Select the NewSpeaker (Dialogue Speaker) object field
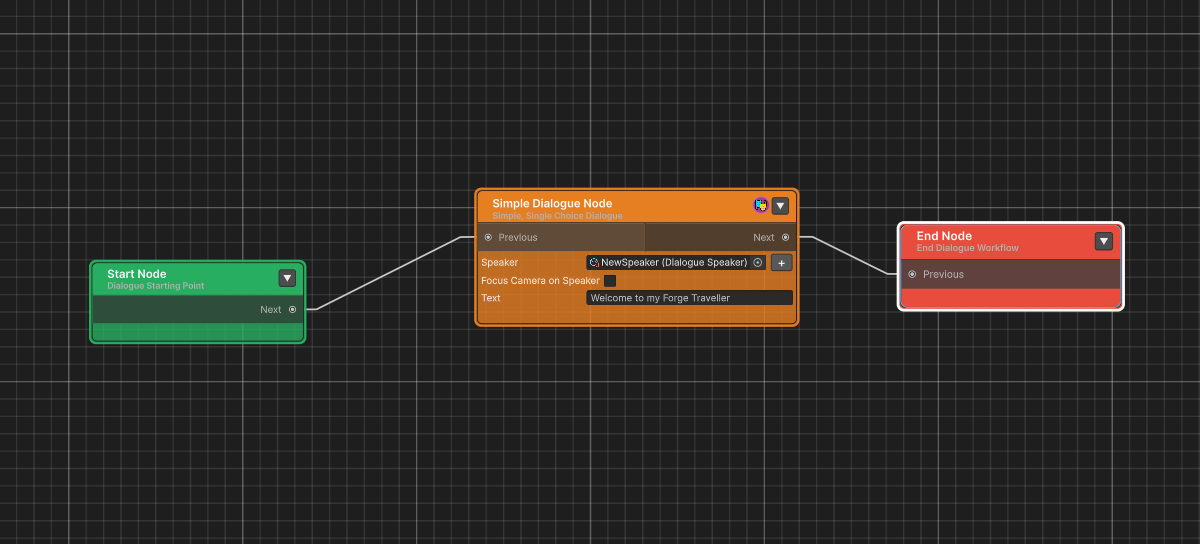The image size is (1200, 544). click(672, 263)
